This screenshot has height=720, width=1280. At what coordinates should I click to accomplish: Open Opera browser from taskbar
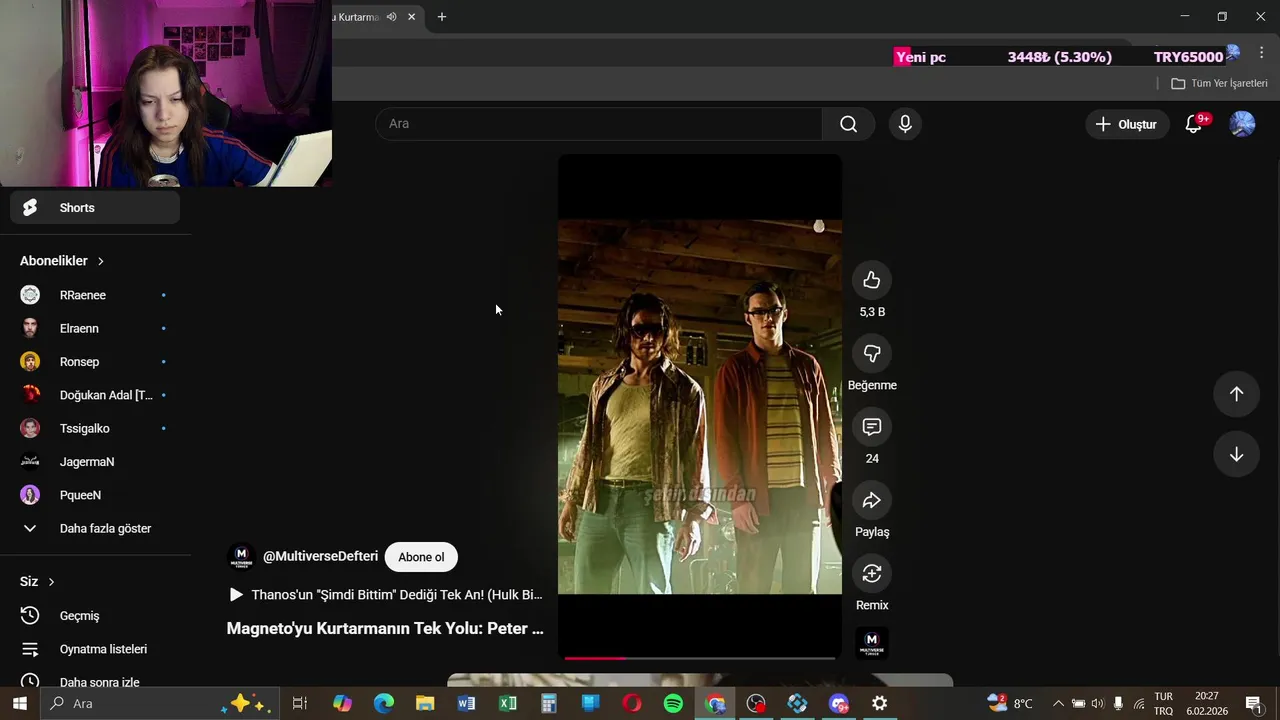pos(632,704)
